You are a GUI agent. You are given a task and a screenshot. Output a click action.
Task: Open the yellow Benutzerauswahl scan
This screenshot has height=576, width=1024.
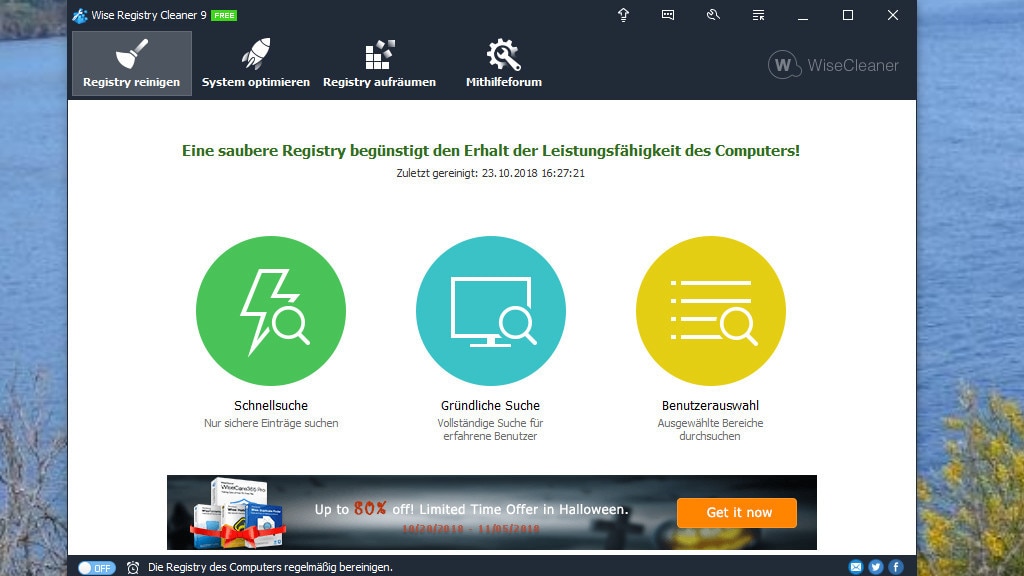711,311
